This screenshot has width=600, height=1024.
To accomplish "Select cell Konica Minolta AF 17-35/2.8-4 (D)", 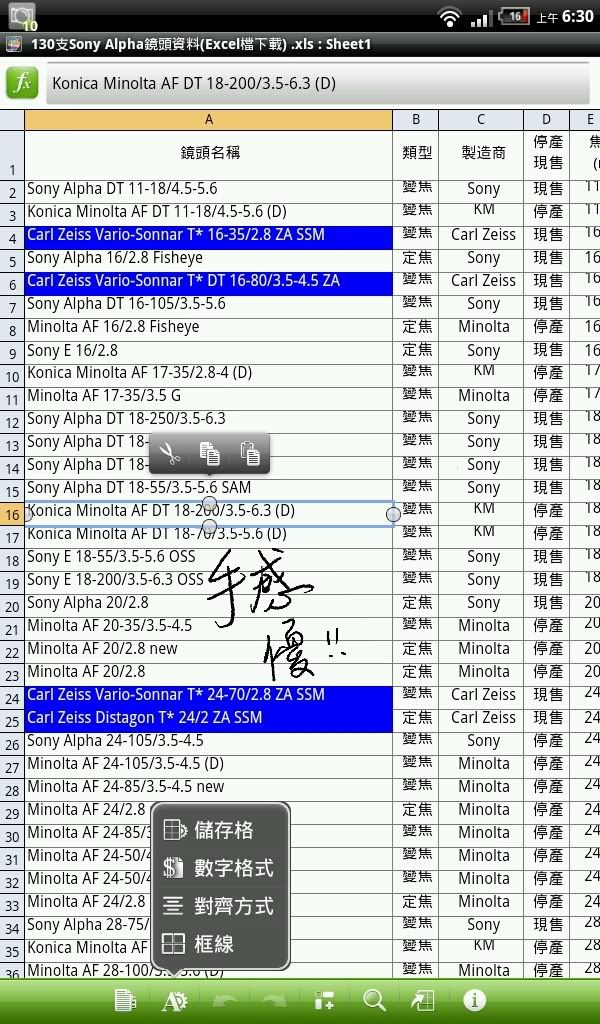I will coord(209,374).
